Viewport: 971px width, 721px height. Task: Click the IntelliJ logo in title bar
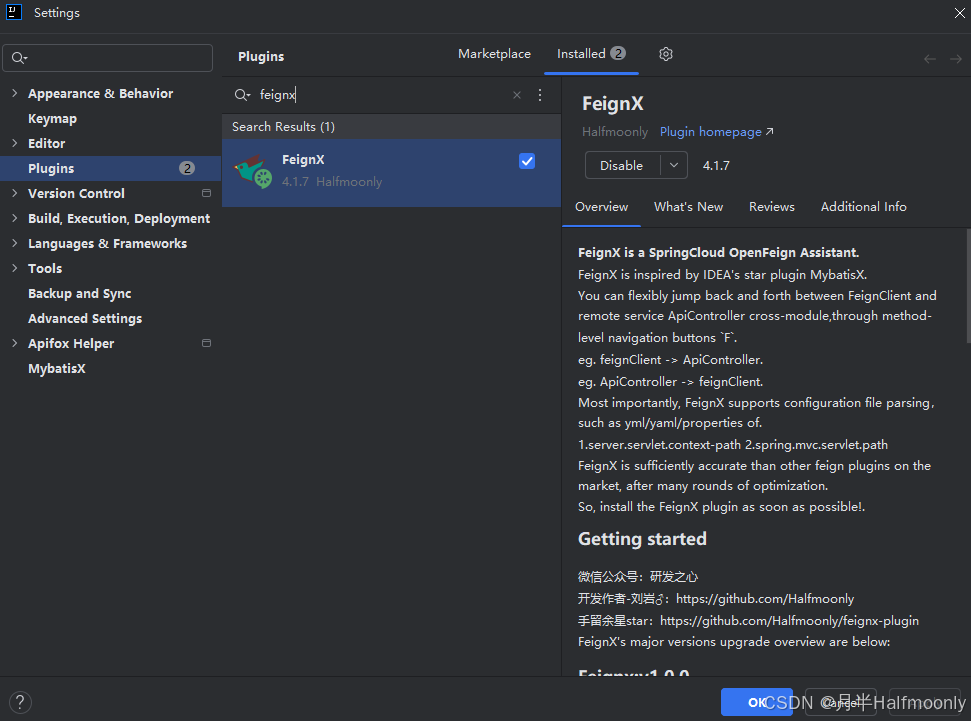(14, 12)
